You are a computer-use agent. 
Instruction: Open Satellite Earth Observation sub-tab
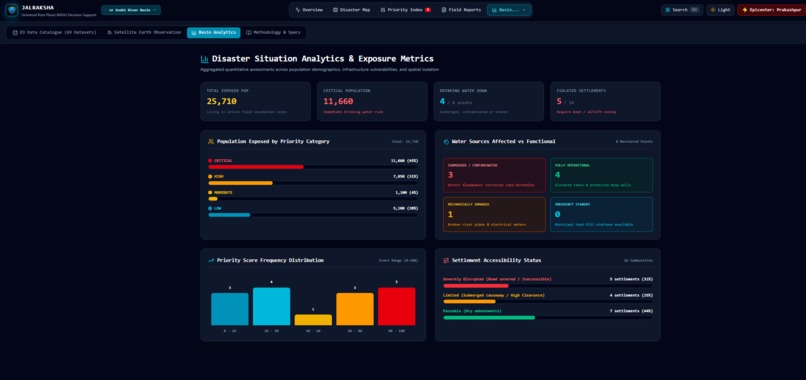144,32
